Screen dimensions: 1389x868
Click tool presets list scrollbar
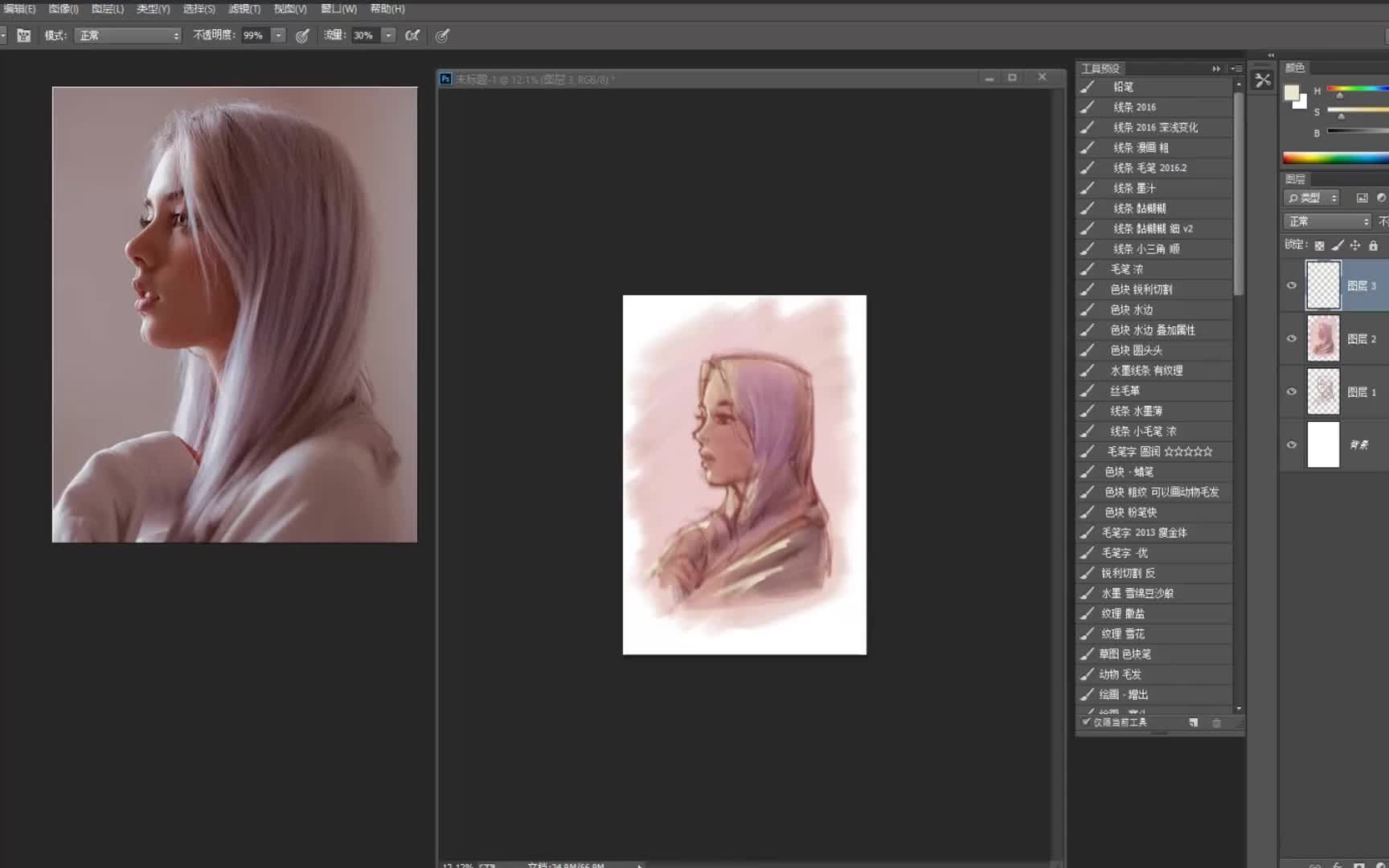pos(1238,193)
